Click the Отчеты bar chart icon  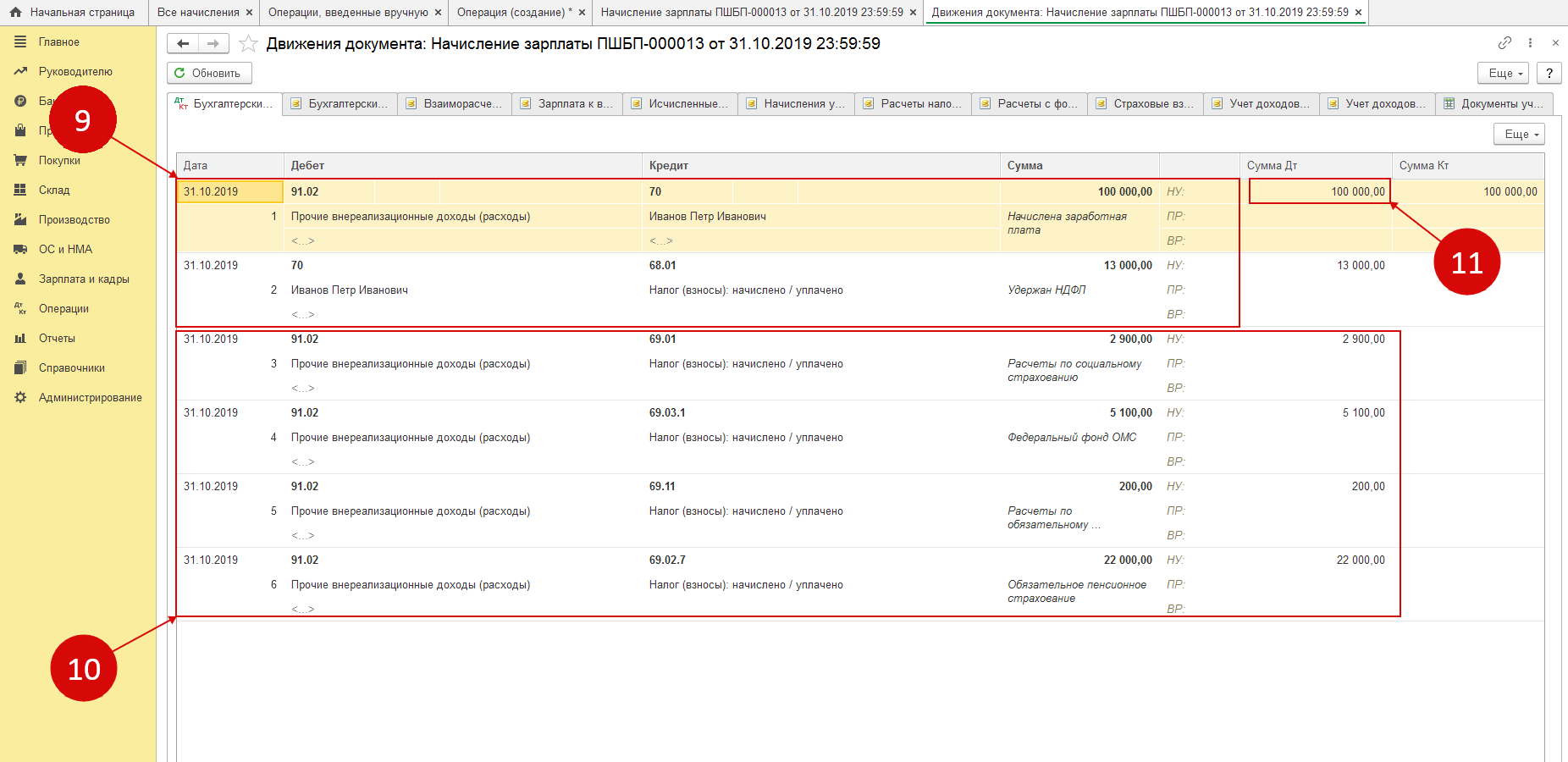pos(20,338)
